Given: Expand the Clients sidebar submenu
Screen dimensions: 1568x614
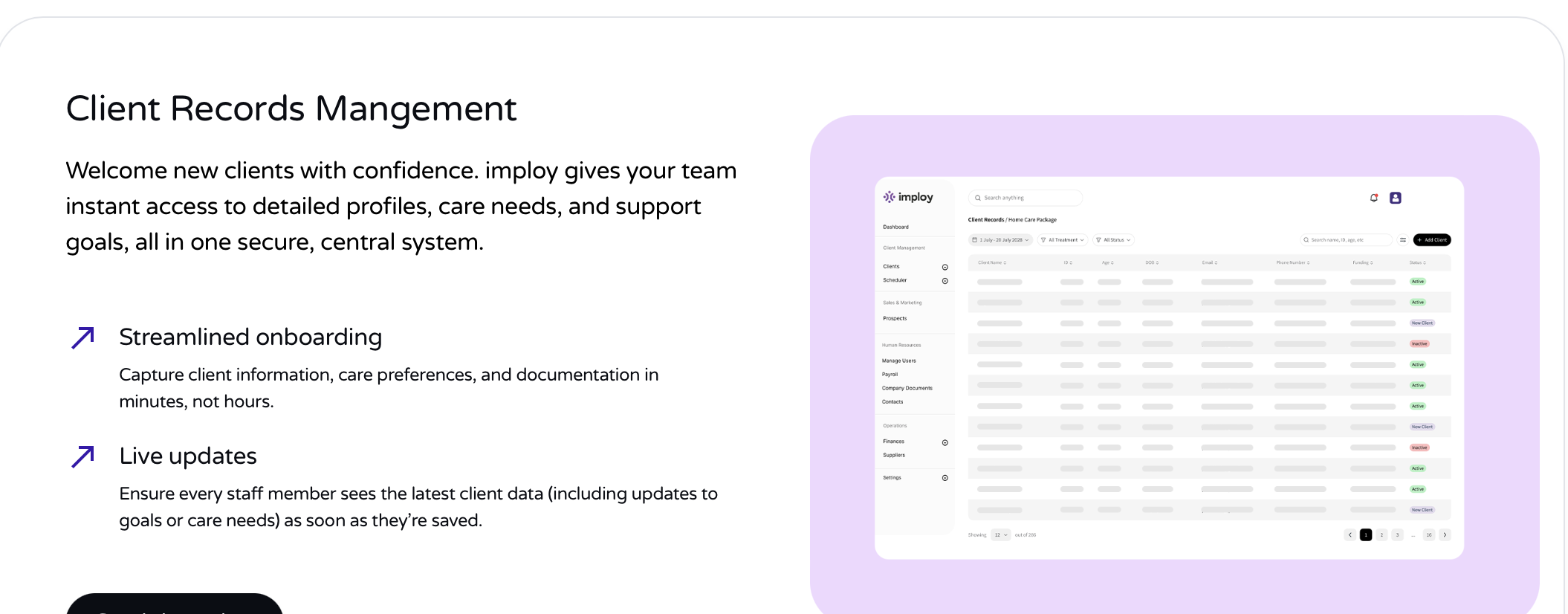Looking at the screenshot, I should click(x=945, y=267).
